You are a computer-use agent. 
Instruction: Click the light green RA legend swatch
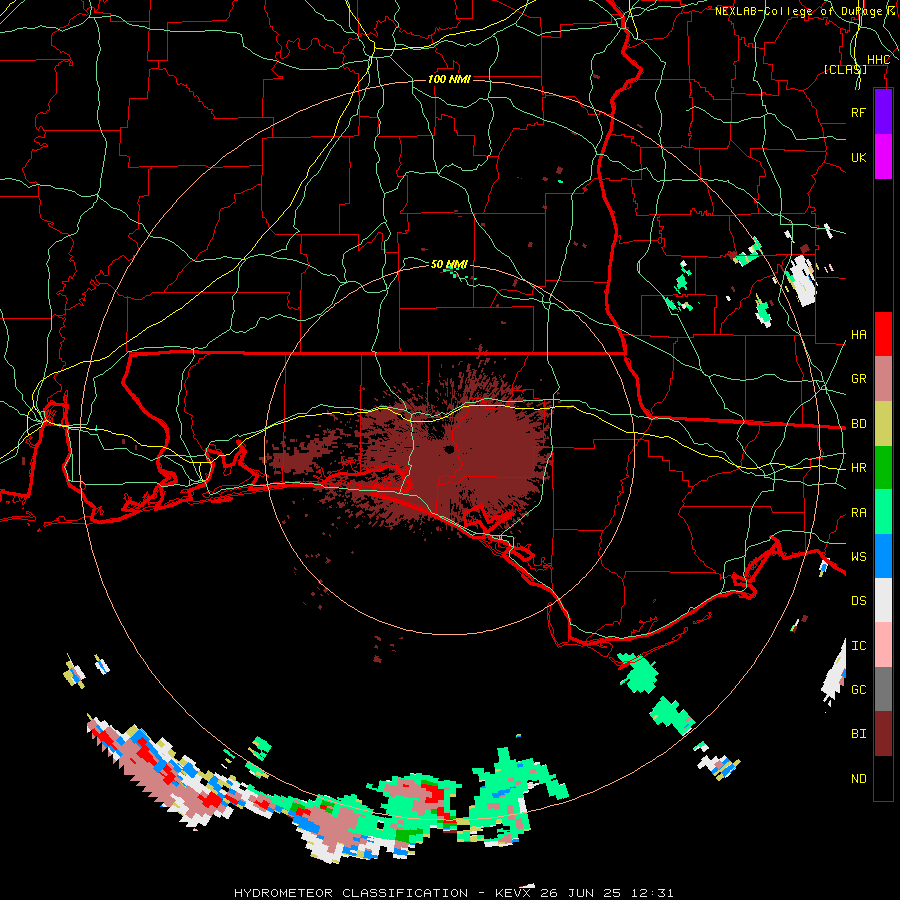tap(883, 512)
